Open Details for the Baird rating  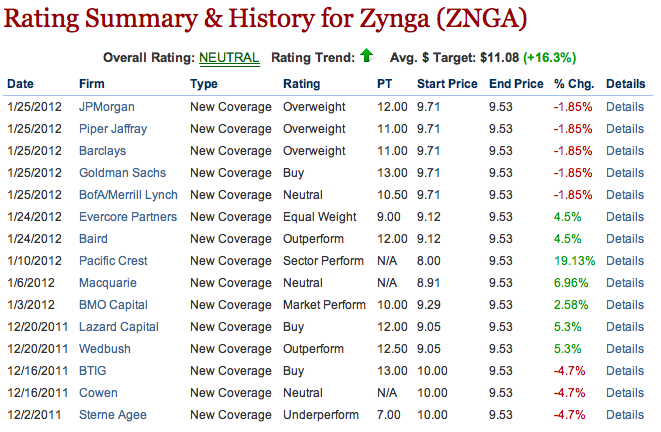point(625,238)
